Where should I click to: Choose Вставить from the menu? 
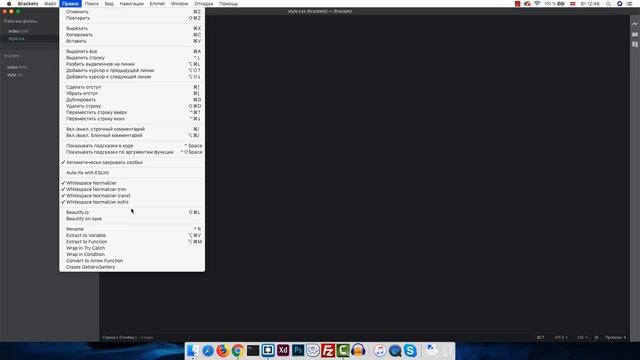click(132, 41)
